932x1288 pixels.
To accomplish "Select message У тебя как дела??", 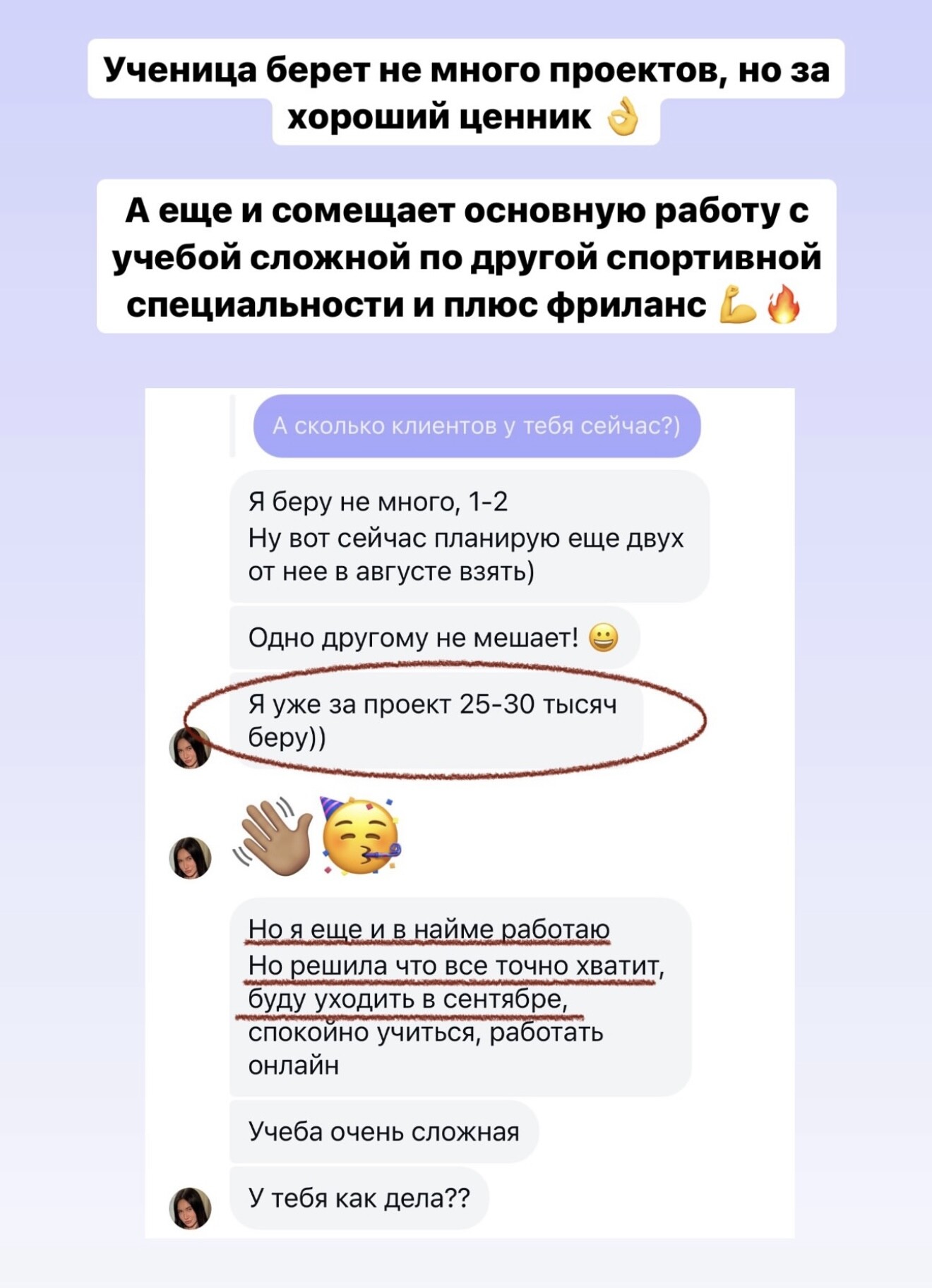I will [359, 1198].
